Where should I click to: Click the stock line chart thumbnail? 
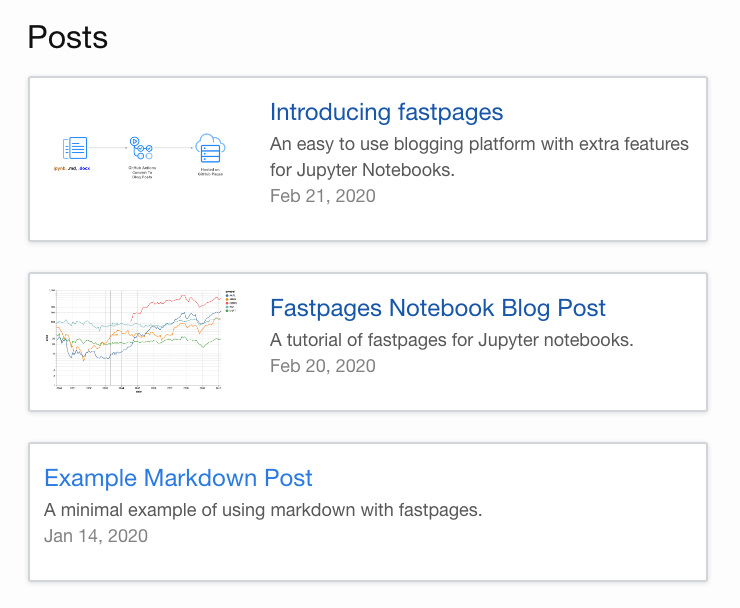click(x=140, y=340)
